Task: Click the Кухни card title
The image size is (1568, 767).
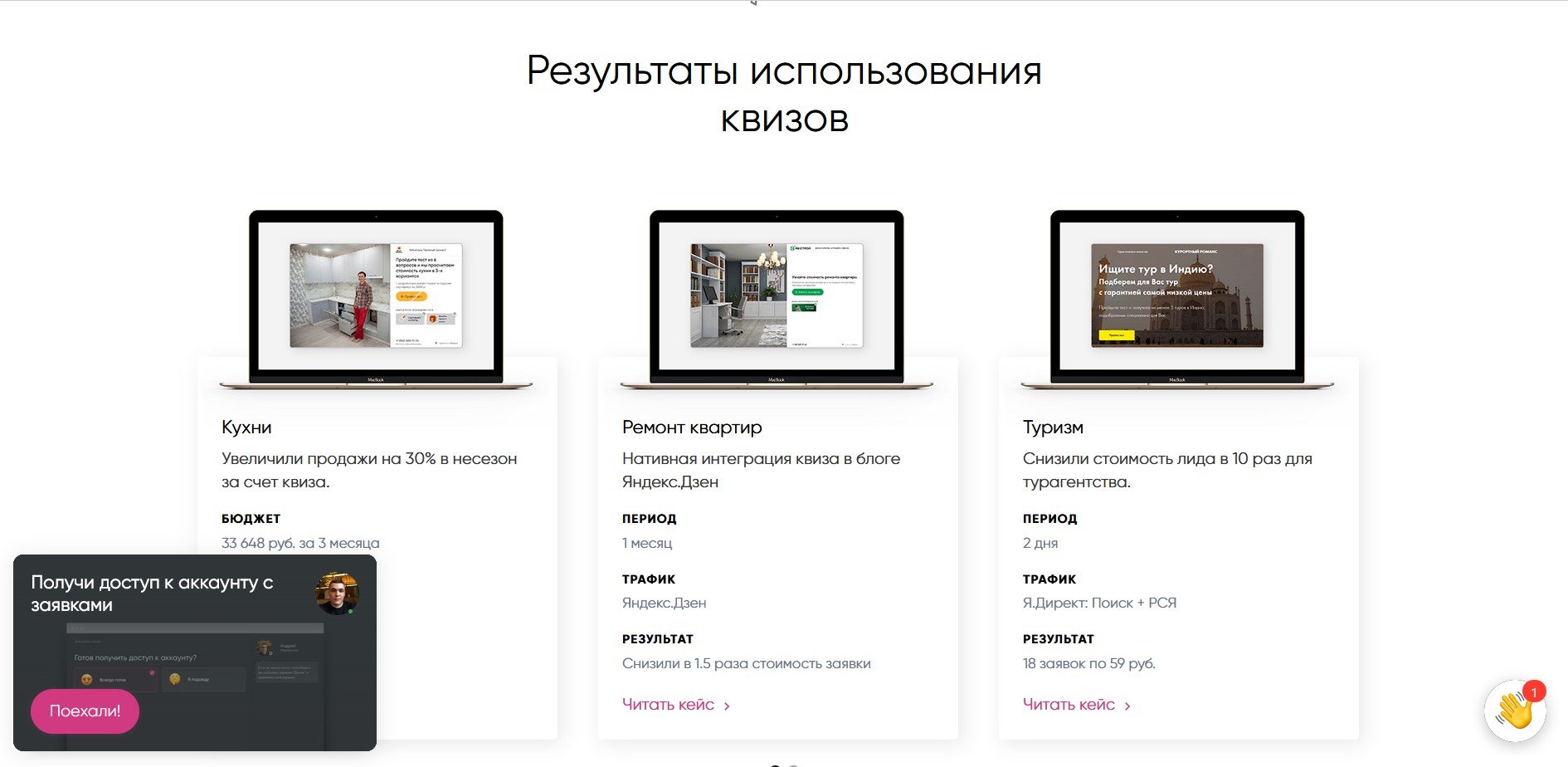Action: pyautogui.click(x=246, y=427)
